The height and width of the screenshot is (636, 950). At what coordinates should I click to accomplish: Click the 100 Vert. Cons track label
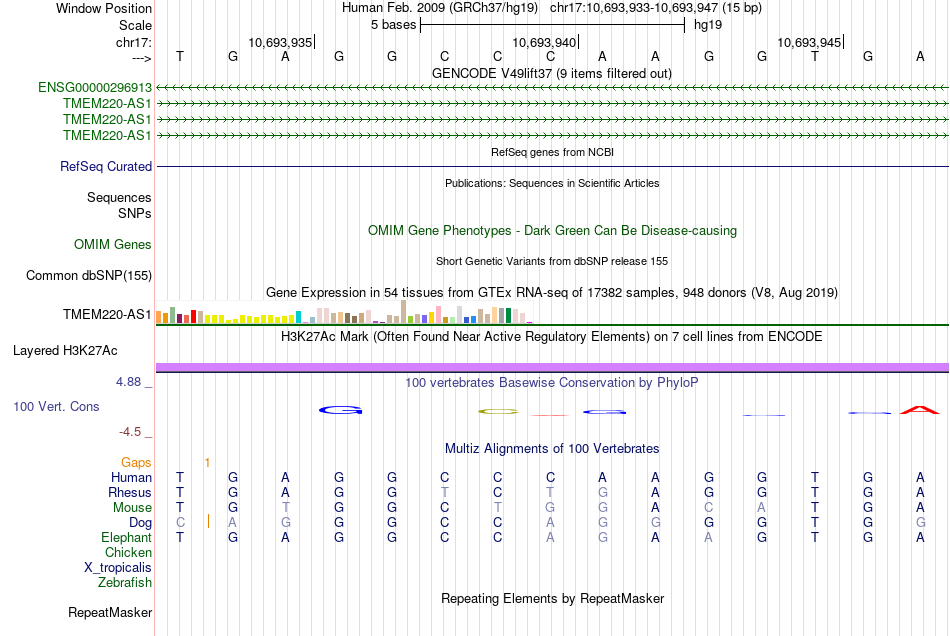[x=56, y=407]
